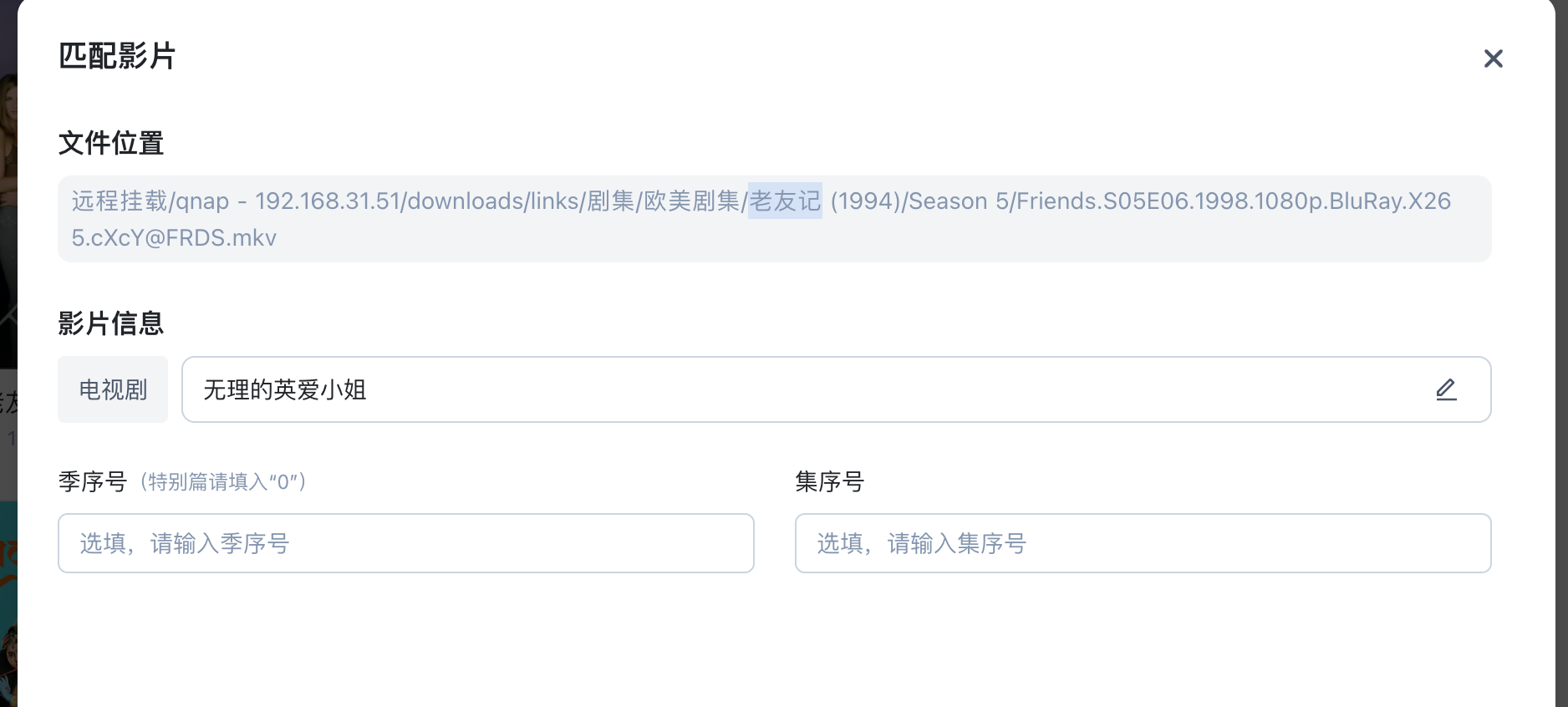Click the 匹配影片 dialog title
This screenshot has height=707, width=1568.
tap(117, 56)
